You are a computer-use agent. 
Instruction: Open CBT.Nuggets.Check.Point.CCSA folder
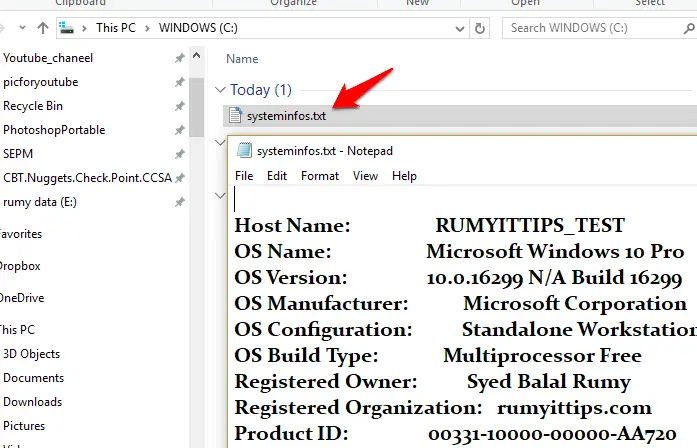[x=87, y=178]
